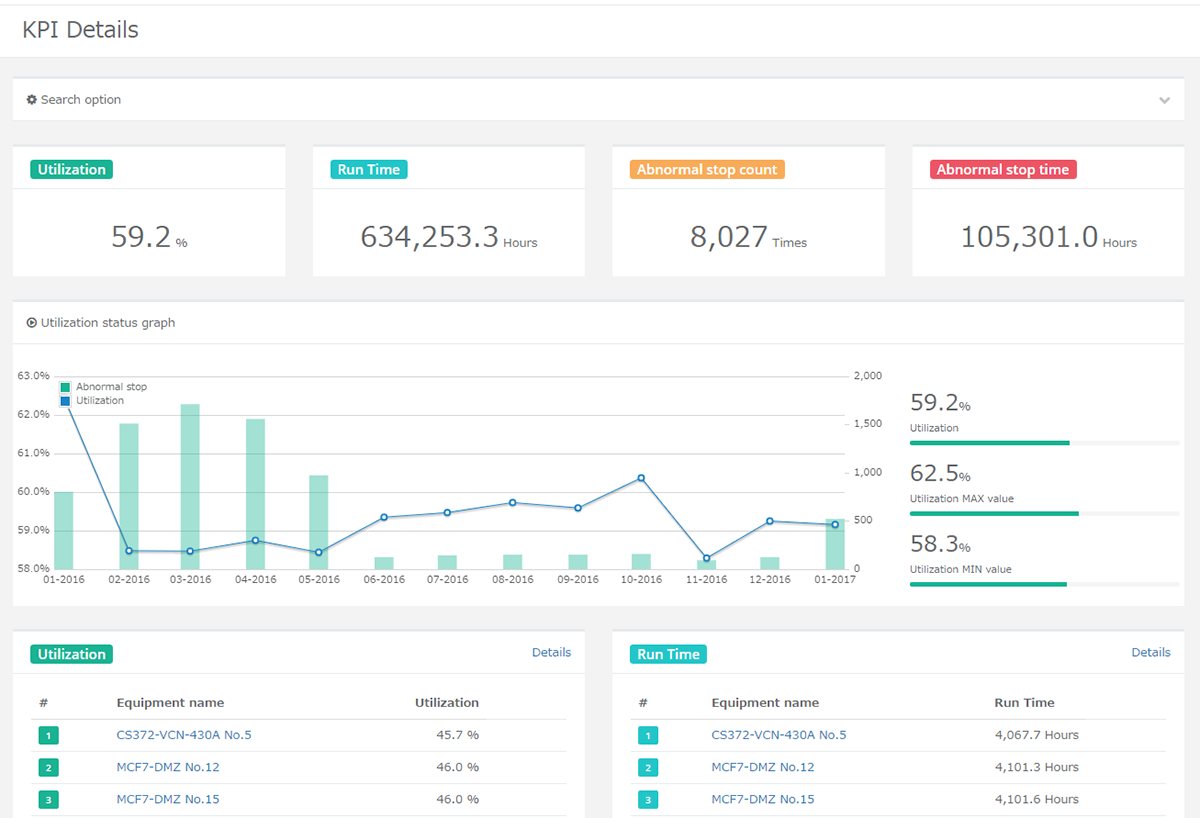Click the 05-2016 abnormal stop bar
Viewport: 1200px width, 818px height.
pos(319,522)
